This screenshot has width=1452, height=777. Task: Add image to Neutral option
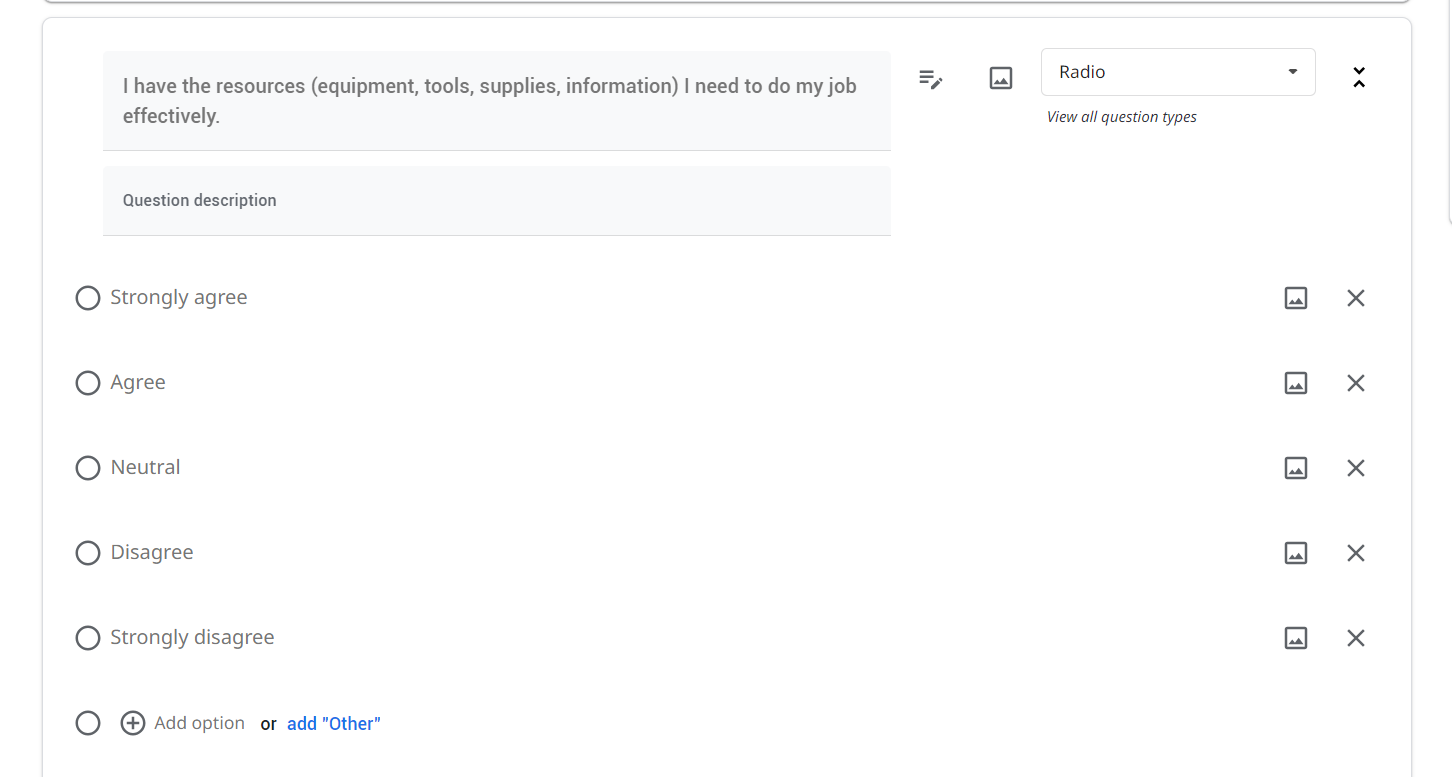(x=1295, y=468)
